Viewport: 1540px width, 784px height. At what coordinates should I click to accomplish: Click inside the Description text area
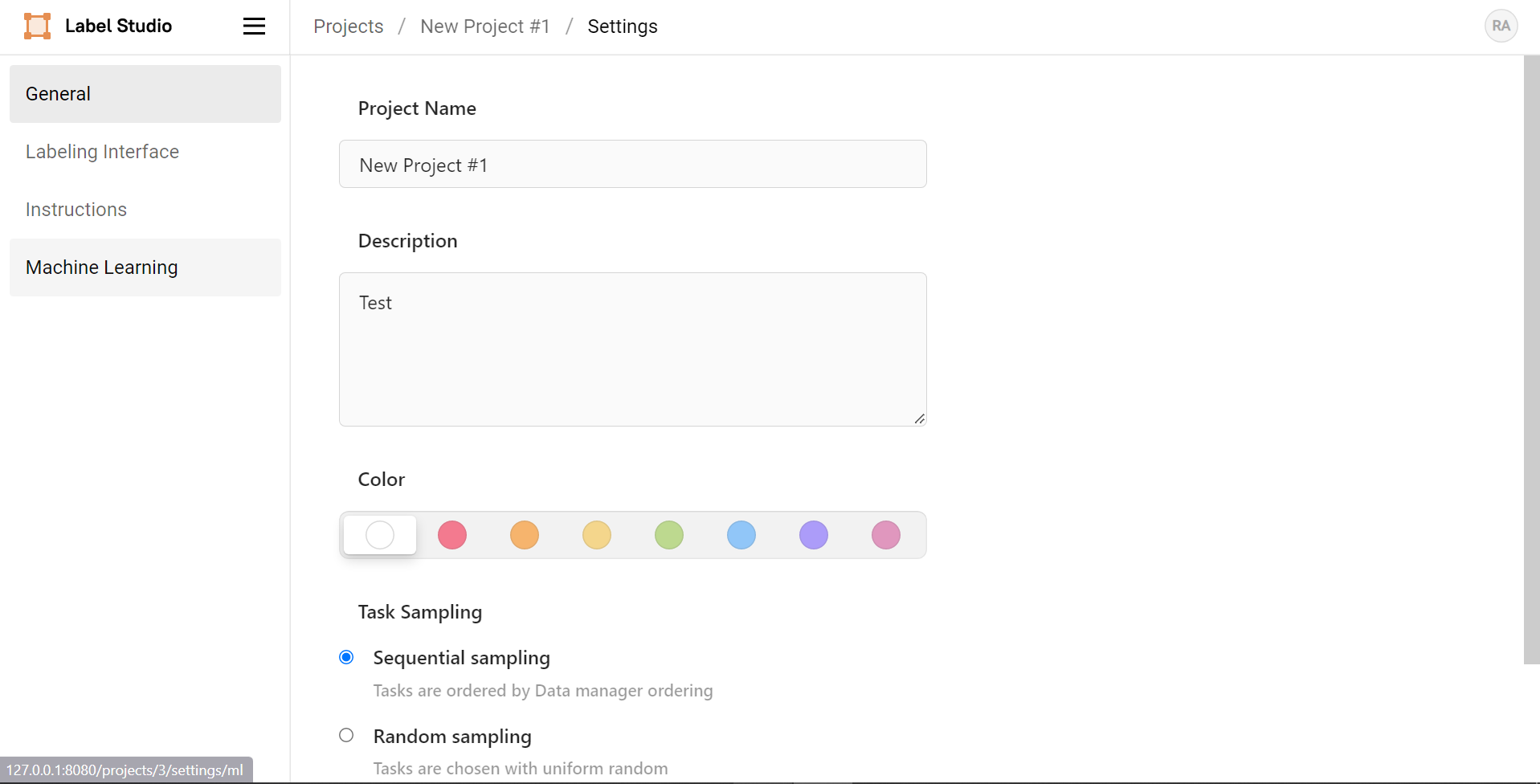point(632,349)
